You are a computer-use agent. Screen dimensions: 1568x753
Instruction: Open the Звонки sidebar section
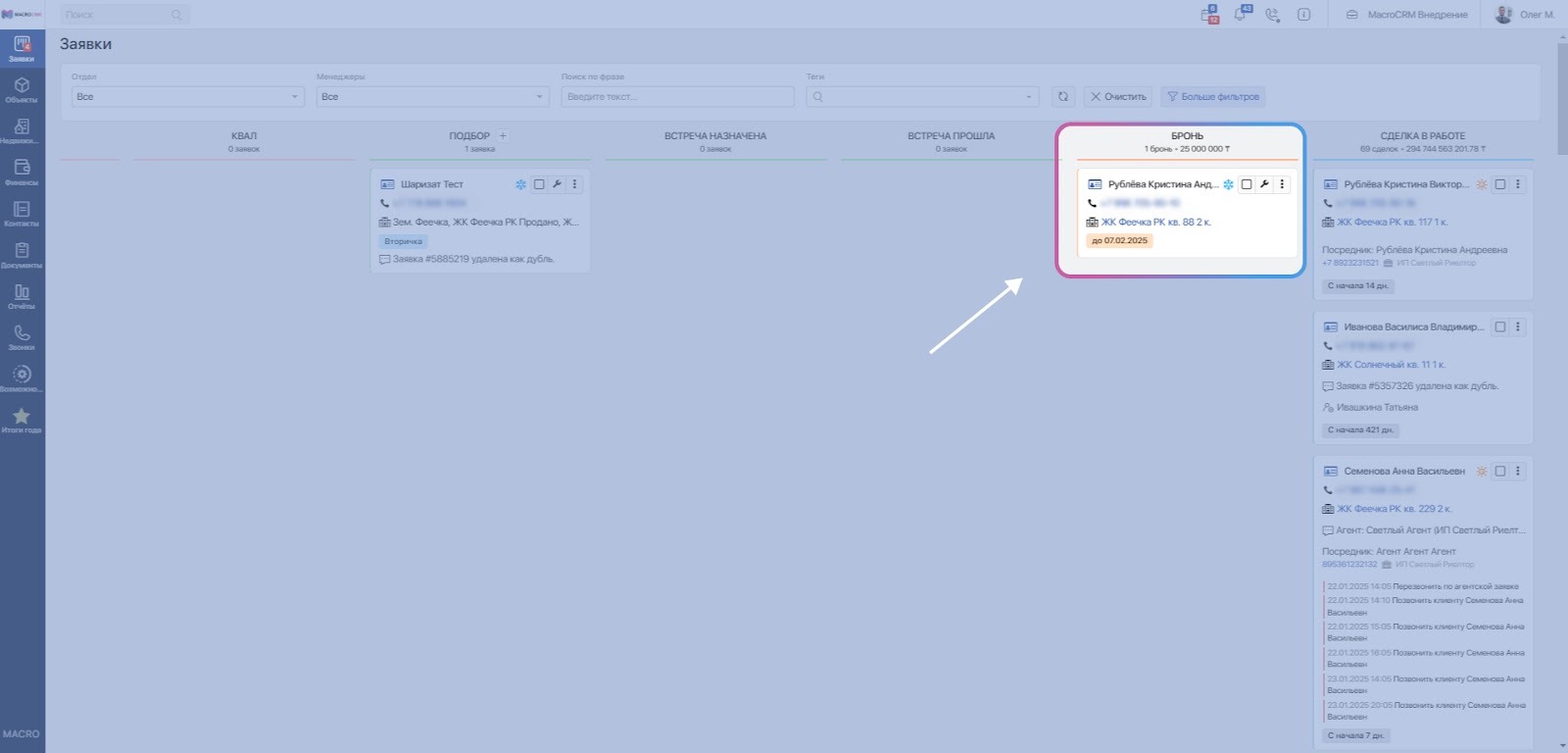pos(22,337)
